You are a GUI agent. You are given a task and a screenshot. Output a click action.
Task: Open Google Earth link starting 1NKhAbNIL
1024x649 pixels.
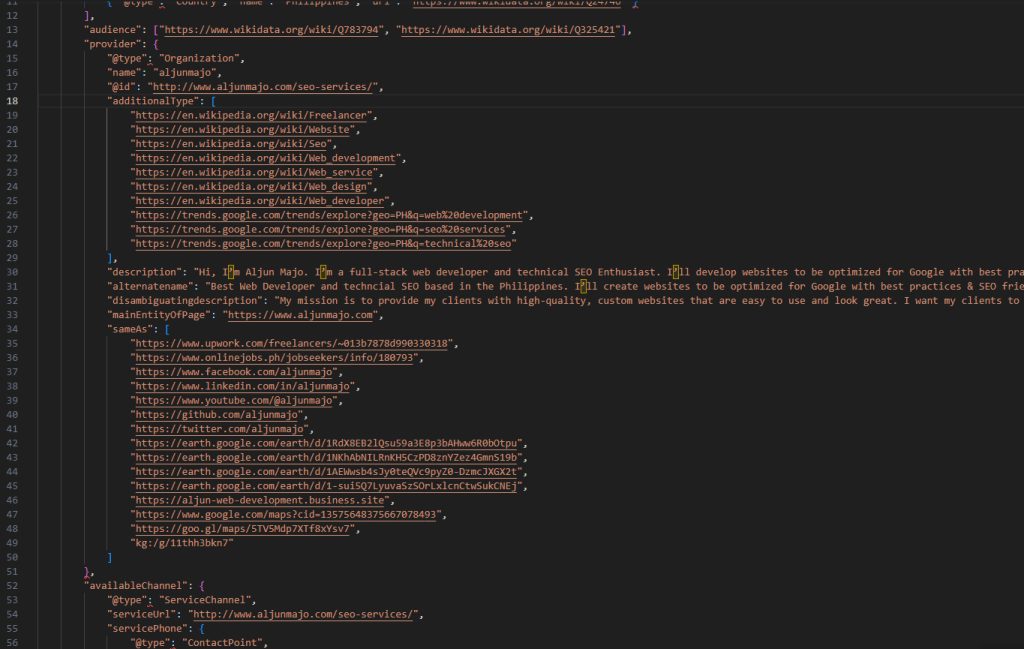click(x=327, y=458)
